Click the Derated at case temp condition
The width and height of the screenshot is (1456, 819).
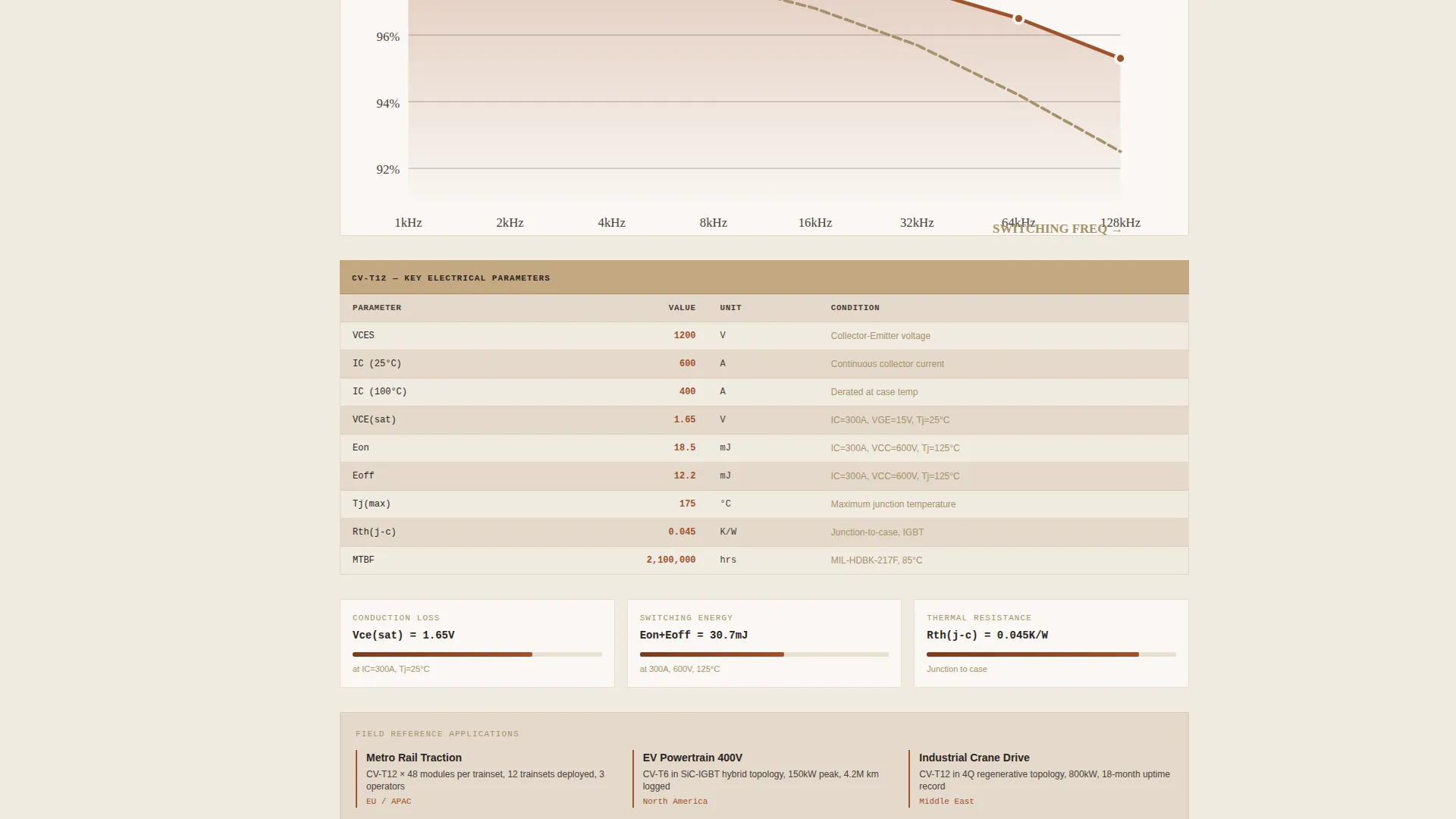click(874, 392)
